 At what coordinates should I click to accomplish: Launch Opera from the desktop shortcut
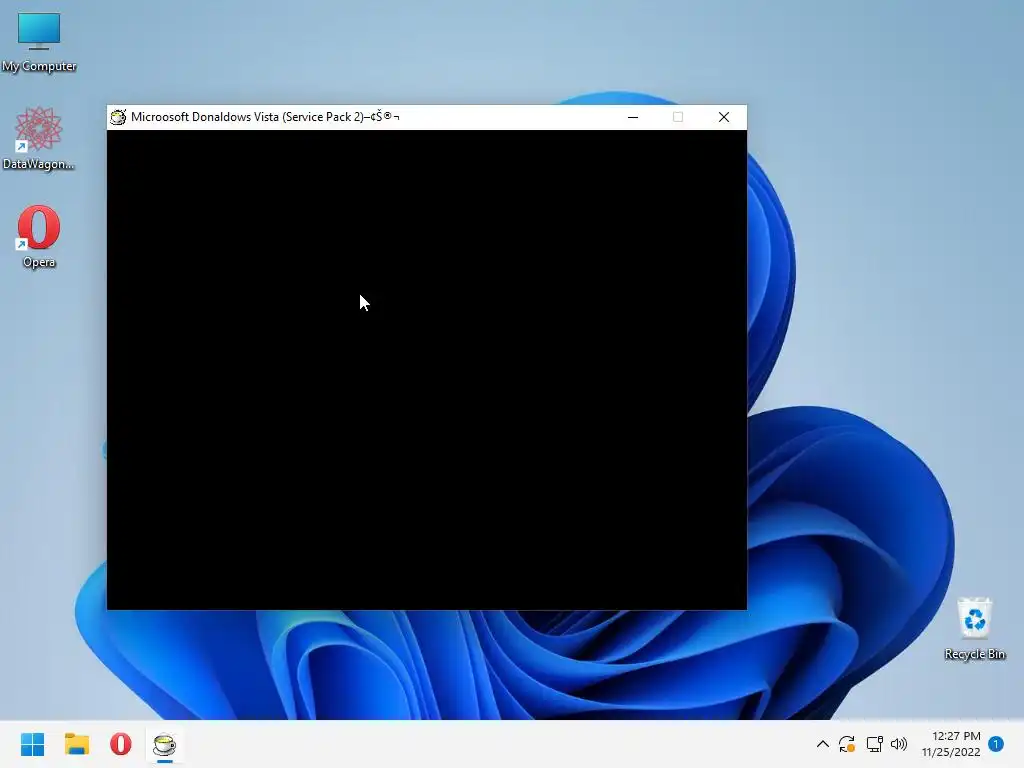click(x=39, y=236)
